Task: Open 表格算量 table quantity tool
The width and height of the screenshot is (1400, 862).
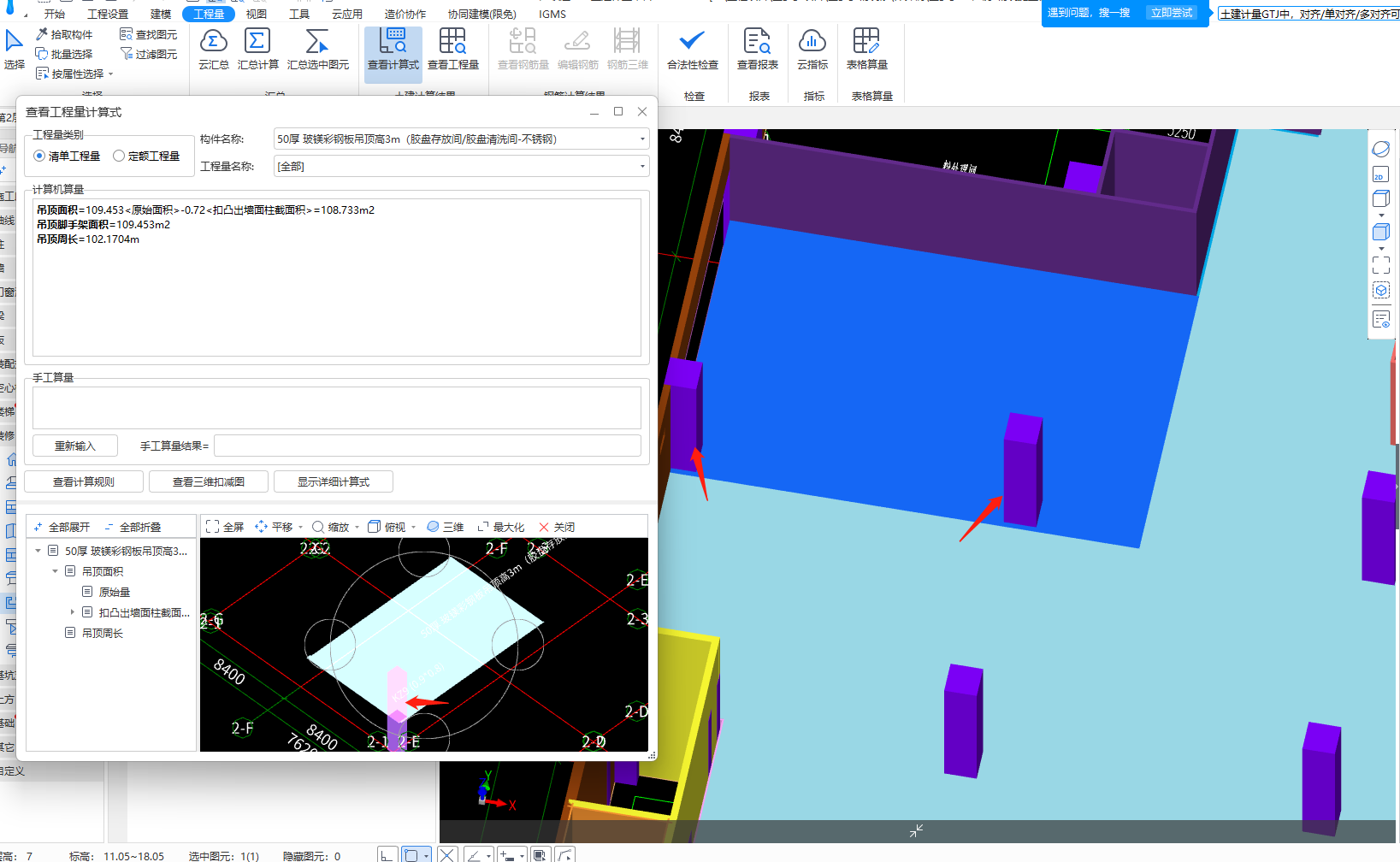Action: (x=866, y=50)
